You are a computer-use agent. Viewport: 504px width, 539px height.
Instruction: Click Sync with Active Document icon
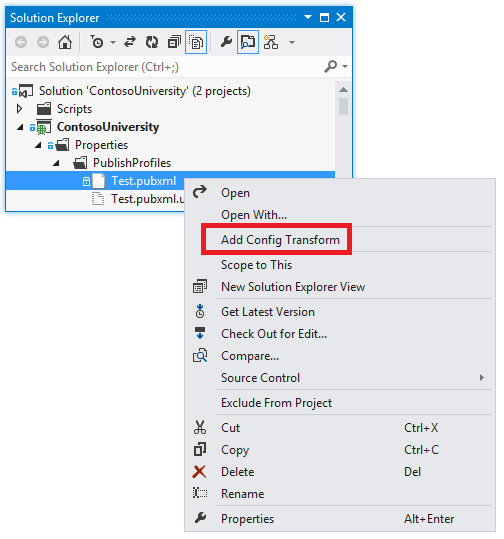pyautogui.click(x=130, y=42)
